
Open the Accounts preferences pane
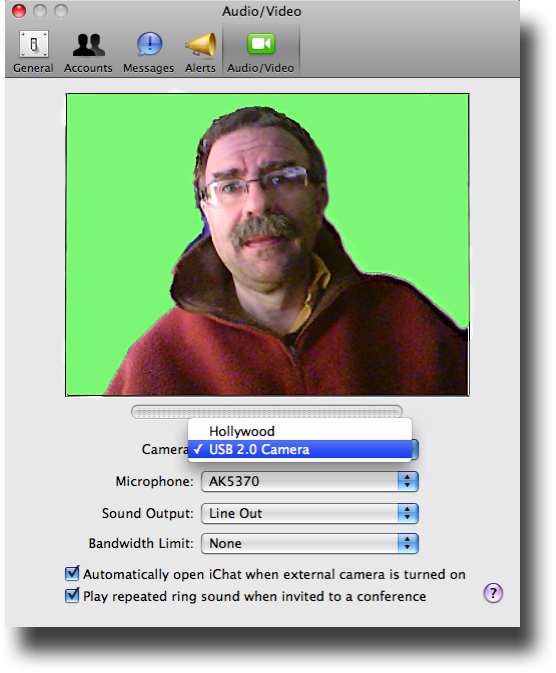88,52
